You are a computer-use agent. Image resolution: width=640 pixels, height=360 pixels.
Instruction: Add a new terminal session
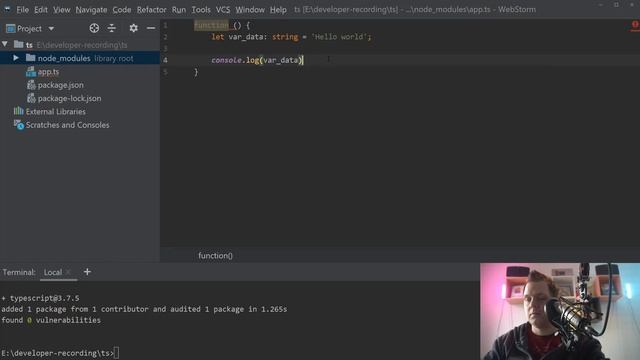click(x=87, y=272)
